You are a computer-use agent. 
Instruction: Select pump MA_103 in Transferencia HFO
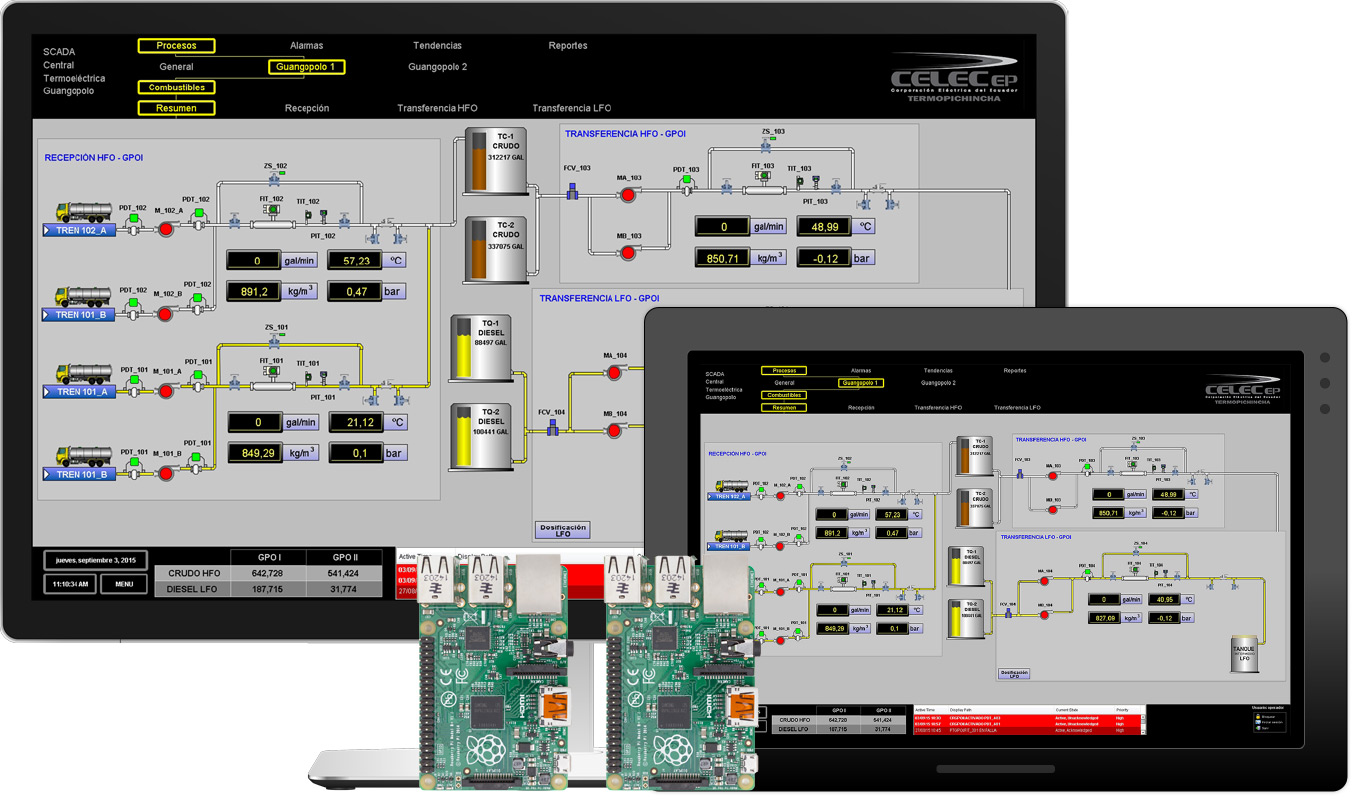(x=627, y=194)
